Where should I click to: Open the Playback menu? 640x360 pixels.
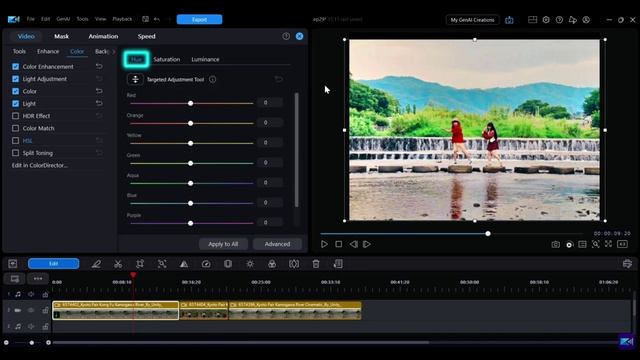(122, 19)
